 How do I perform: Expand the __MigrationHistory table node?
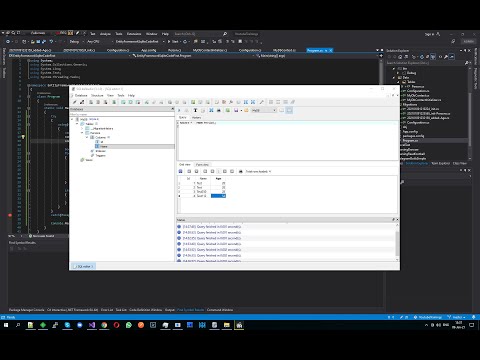82,128
